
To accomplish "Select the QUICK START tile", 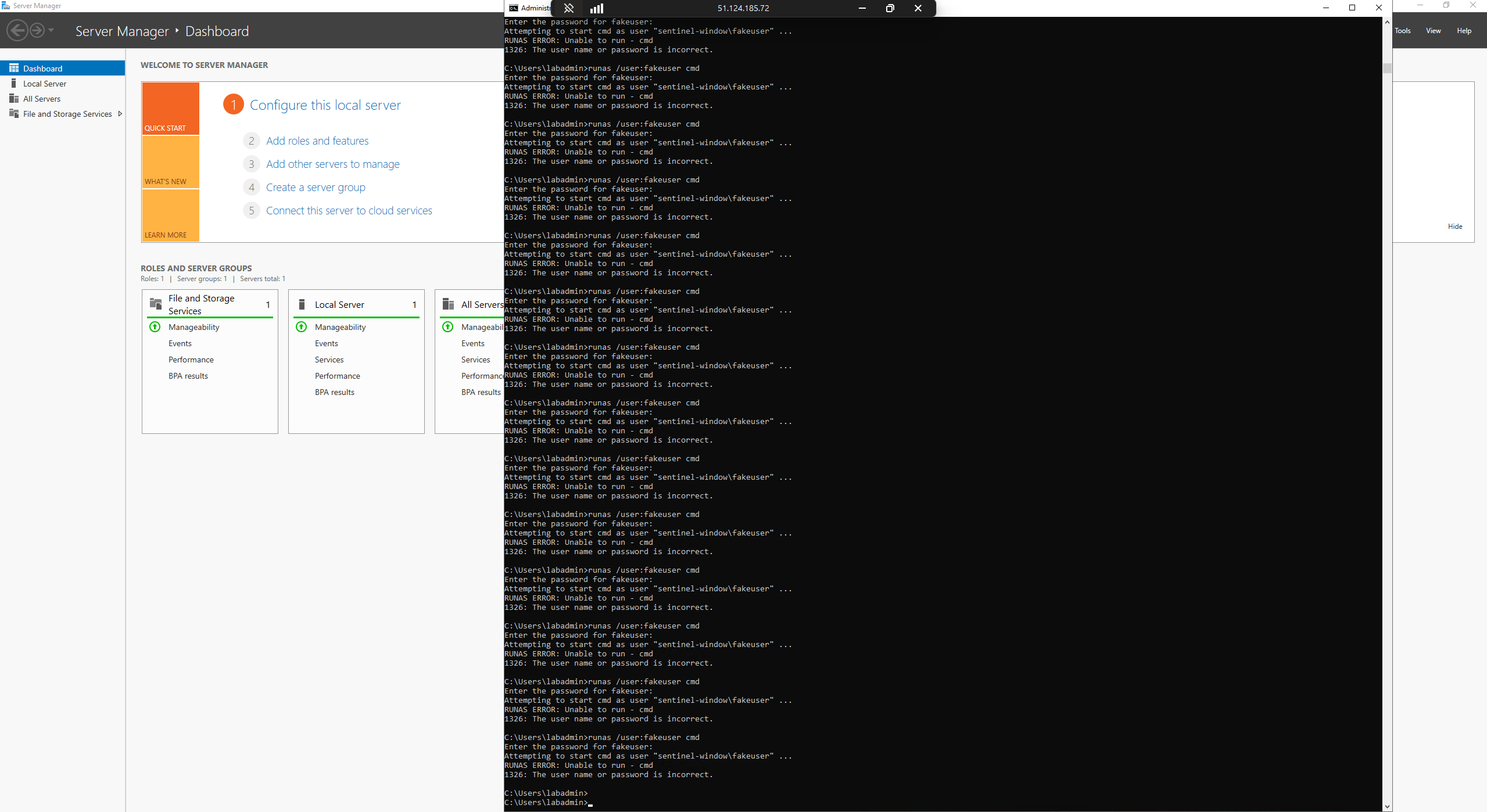I will [x=170, y=109].
